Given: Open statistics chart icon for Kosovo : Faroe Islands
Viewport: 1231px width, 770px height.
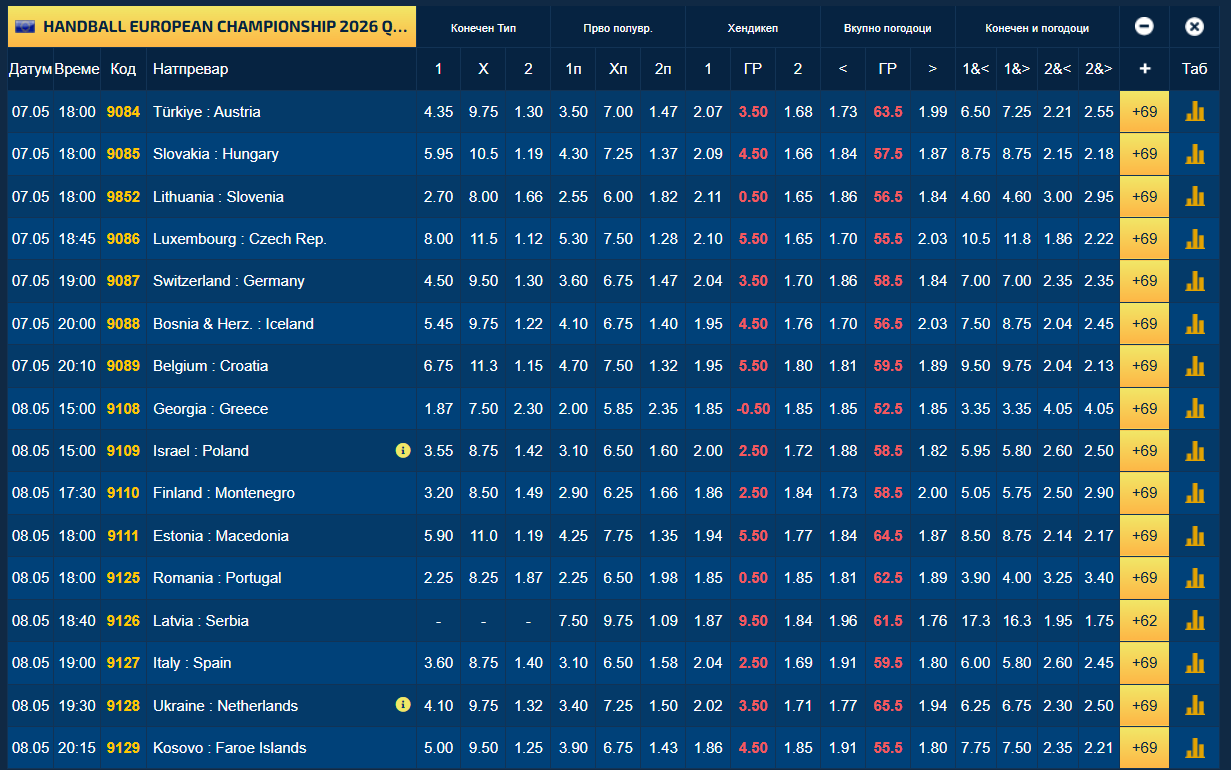Looking at the screenshot, I should 1194,748.
